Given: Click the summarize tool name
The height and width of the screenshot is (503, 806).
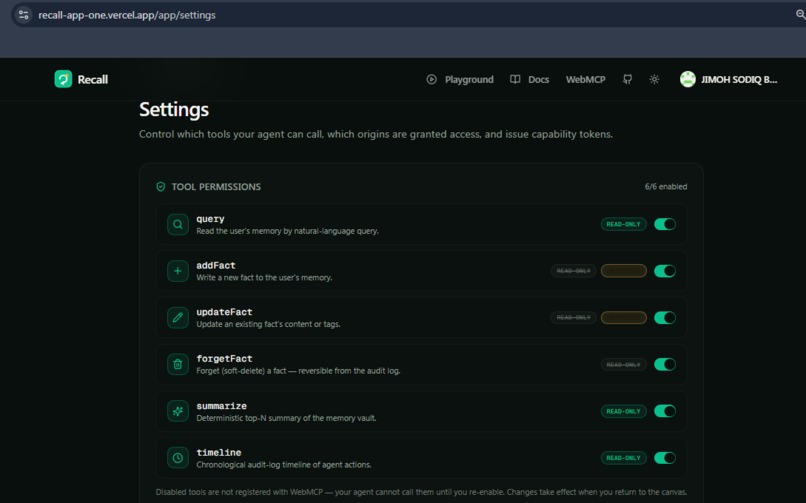Looking at the screenshot, I should pos(222,406).
